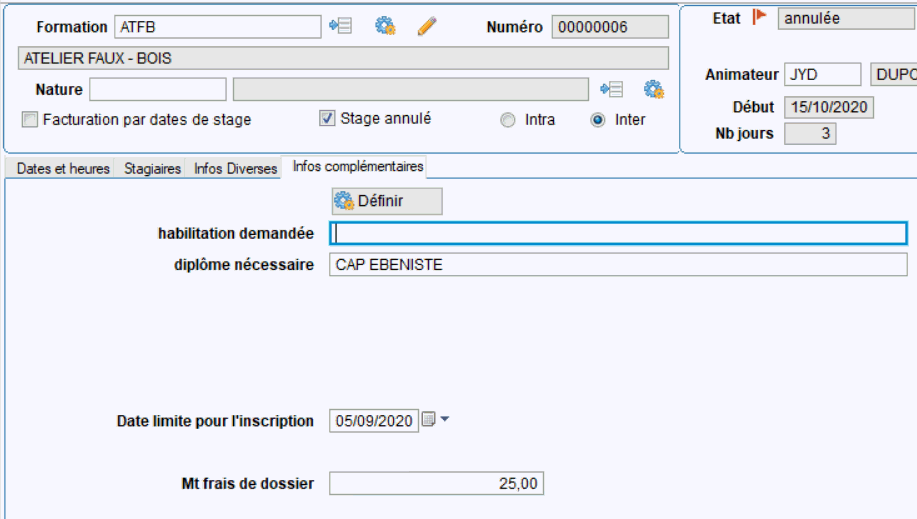Screen dimensions: 917x519
Task: Uncheck the Stage annulé checkbox
Action: point(327,118)
